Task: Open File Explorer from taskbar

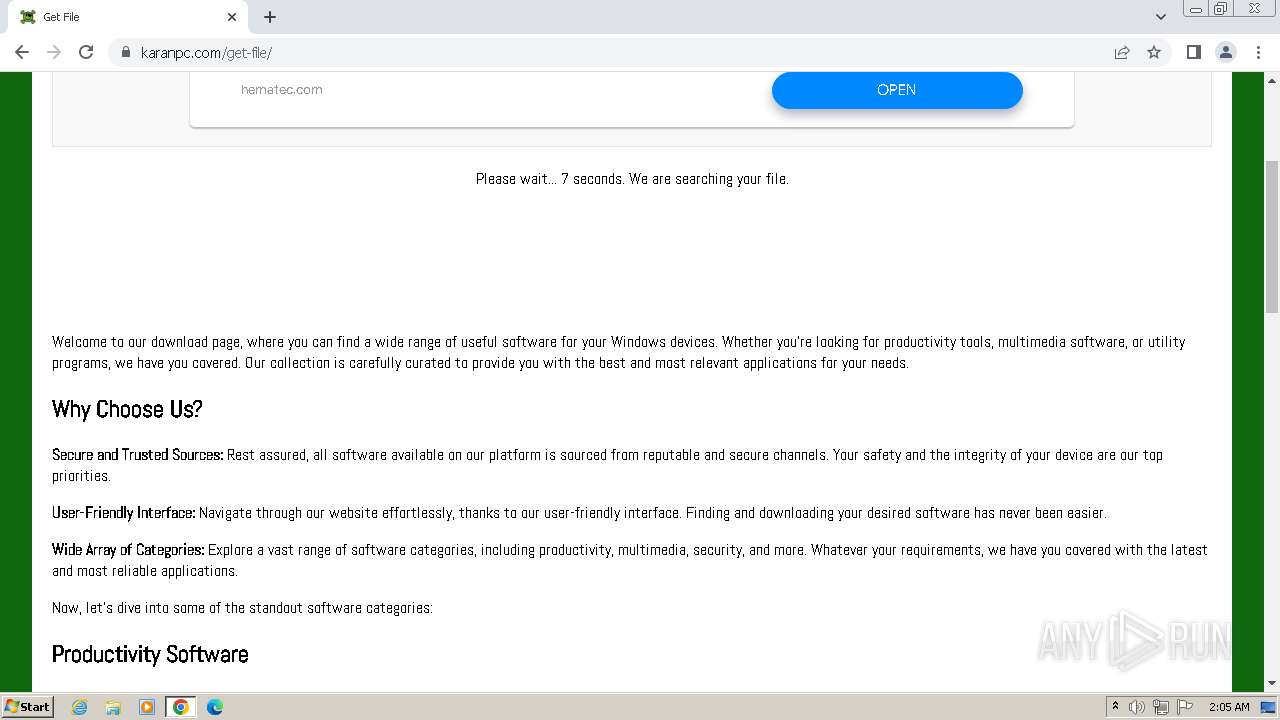Action: pos(113,707)
